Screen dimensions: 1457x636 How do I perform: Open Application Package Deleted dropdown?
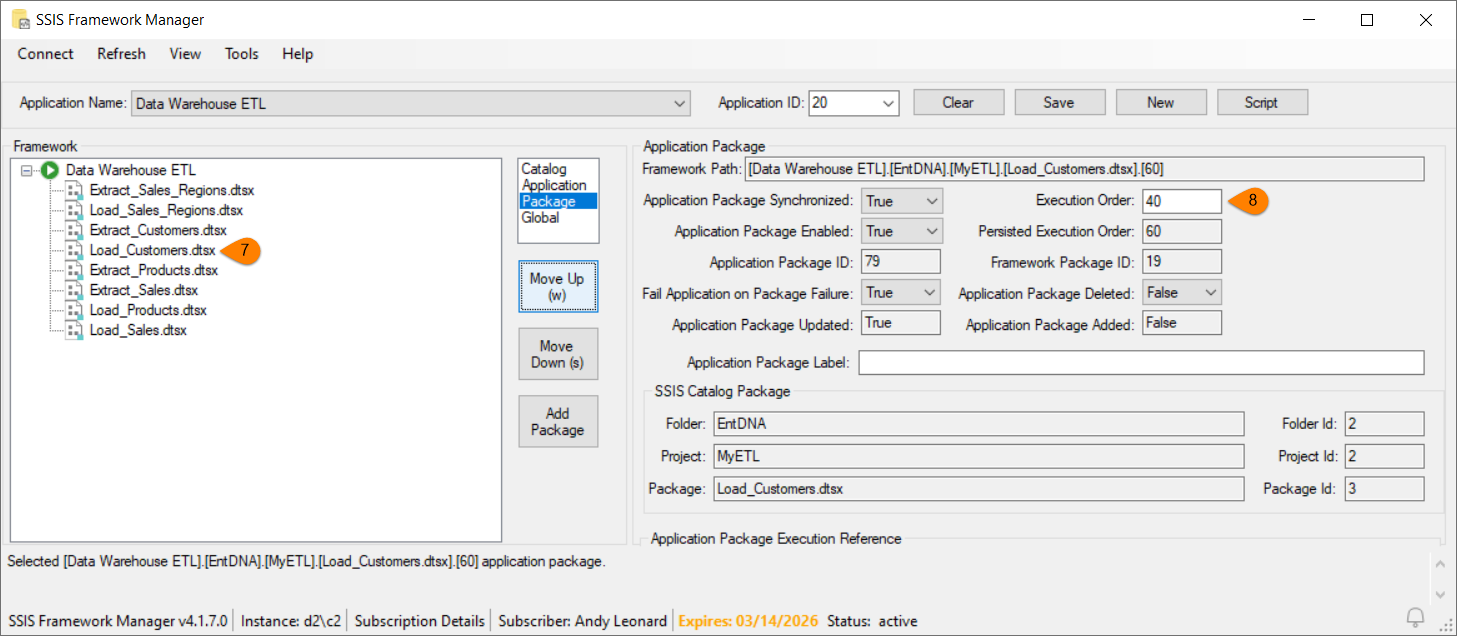(x=1211, y=293)
